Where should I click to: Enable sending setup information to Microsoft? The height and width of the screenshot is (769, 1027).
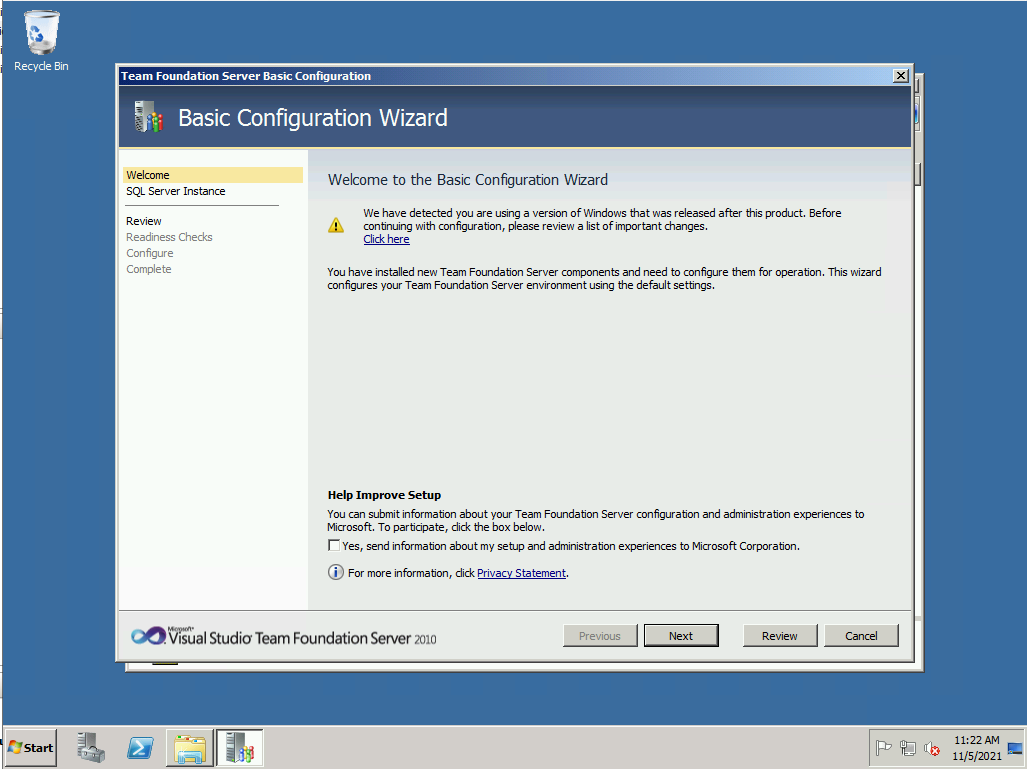click(x=334, y=546)
